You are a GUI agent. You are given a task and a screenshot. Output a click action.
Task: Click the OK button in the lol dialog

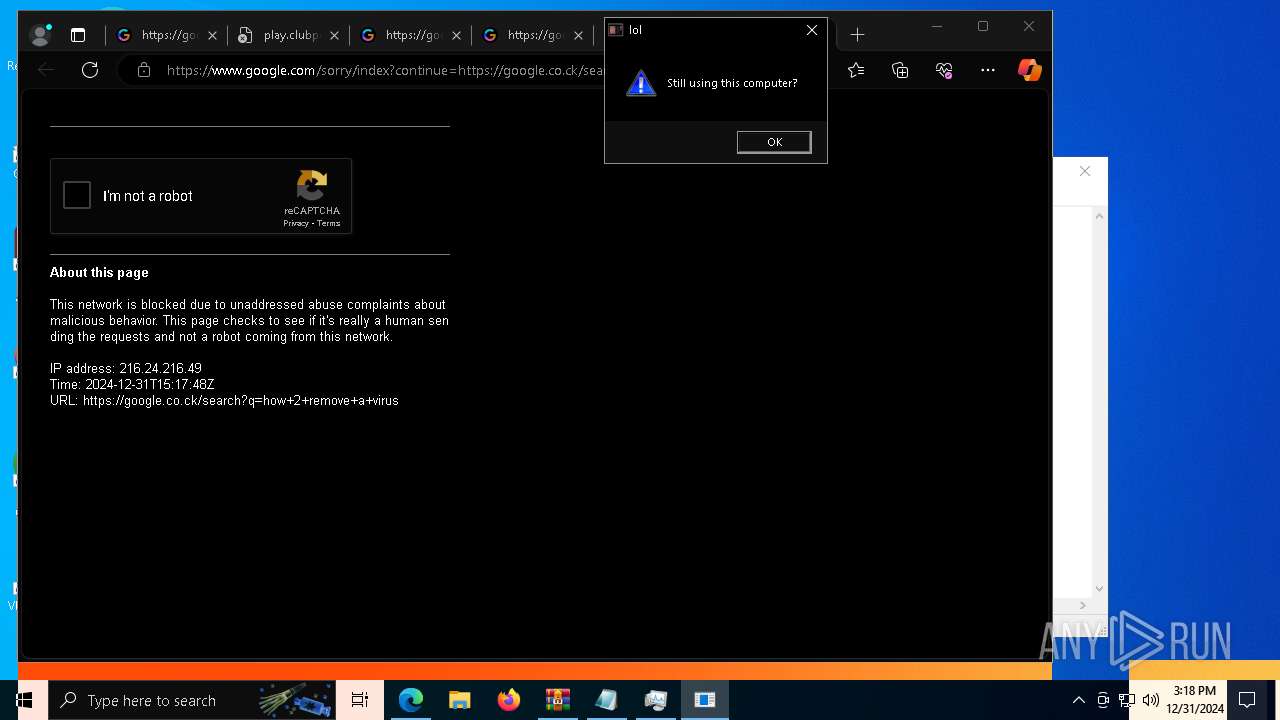click(774, 142)
